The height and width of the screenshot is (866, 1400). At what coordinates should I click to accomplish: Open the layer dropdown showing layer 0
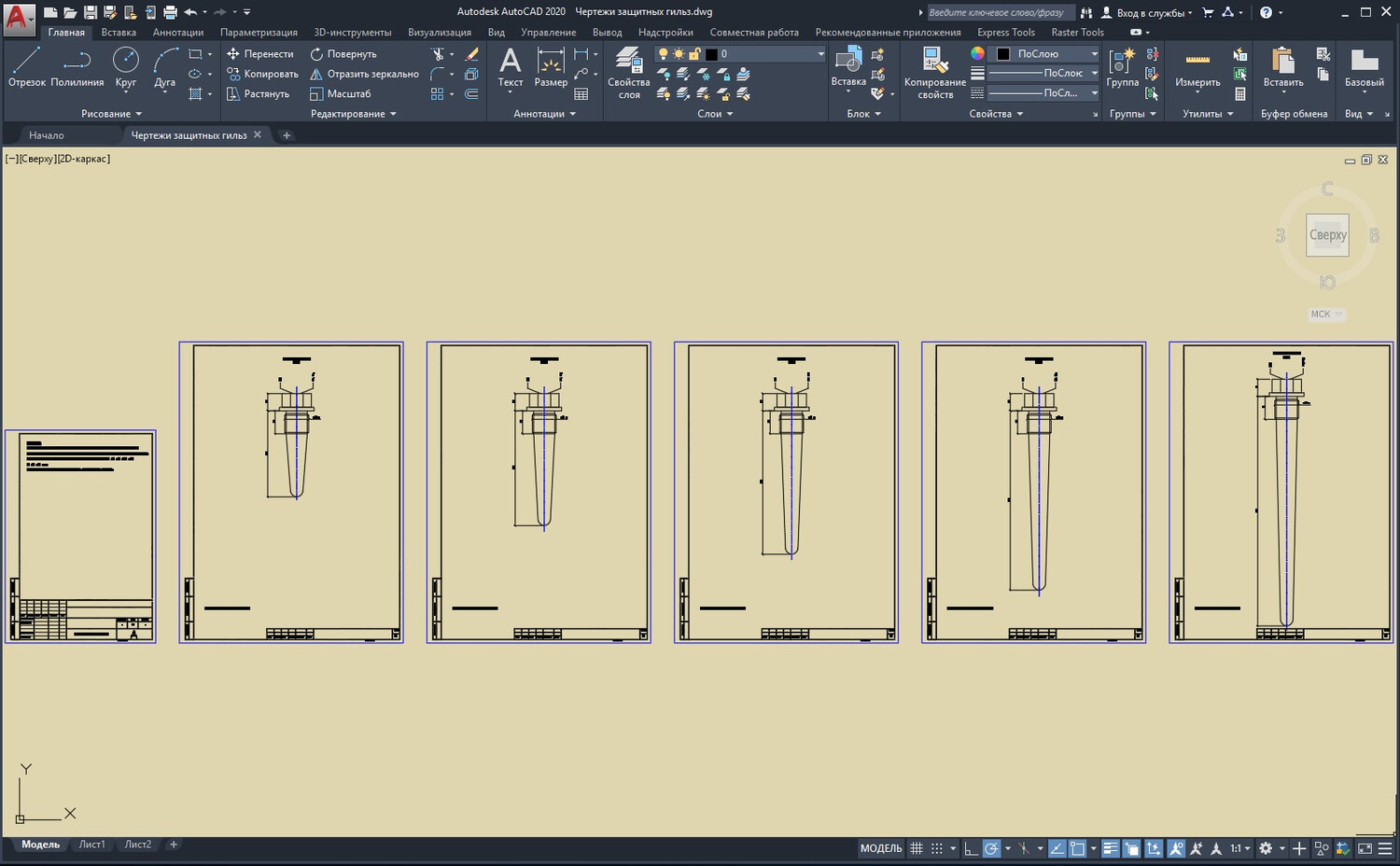[x=765, y=54]
